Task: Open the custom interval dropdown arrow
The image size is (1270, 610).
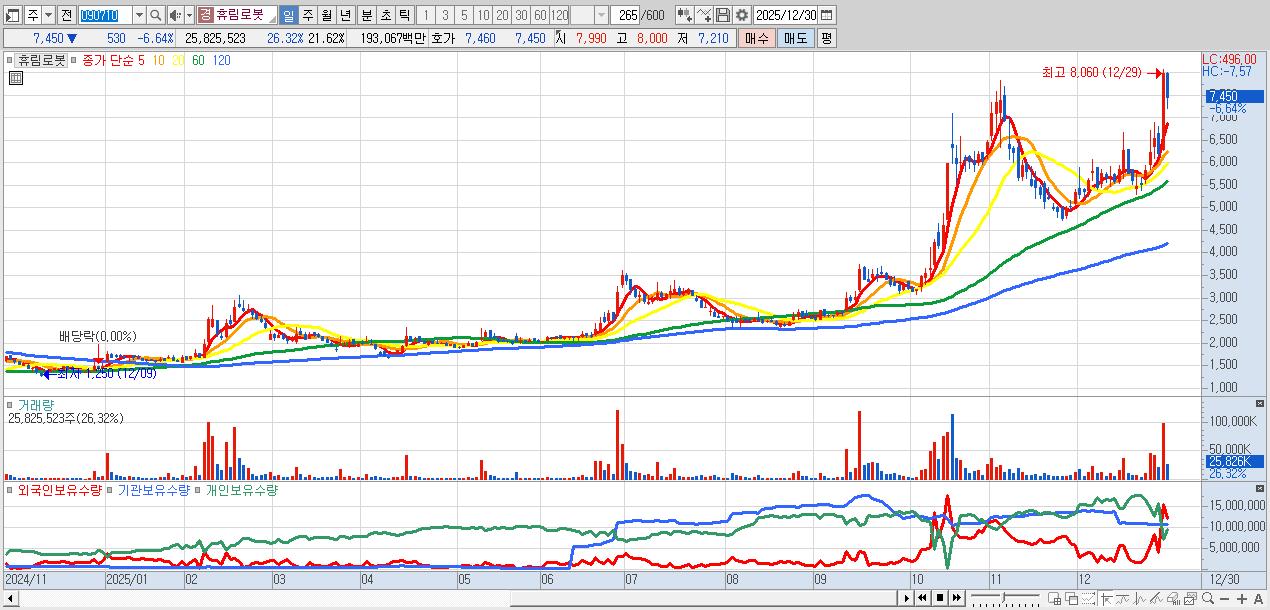Action: pos(601,15)
